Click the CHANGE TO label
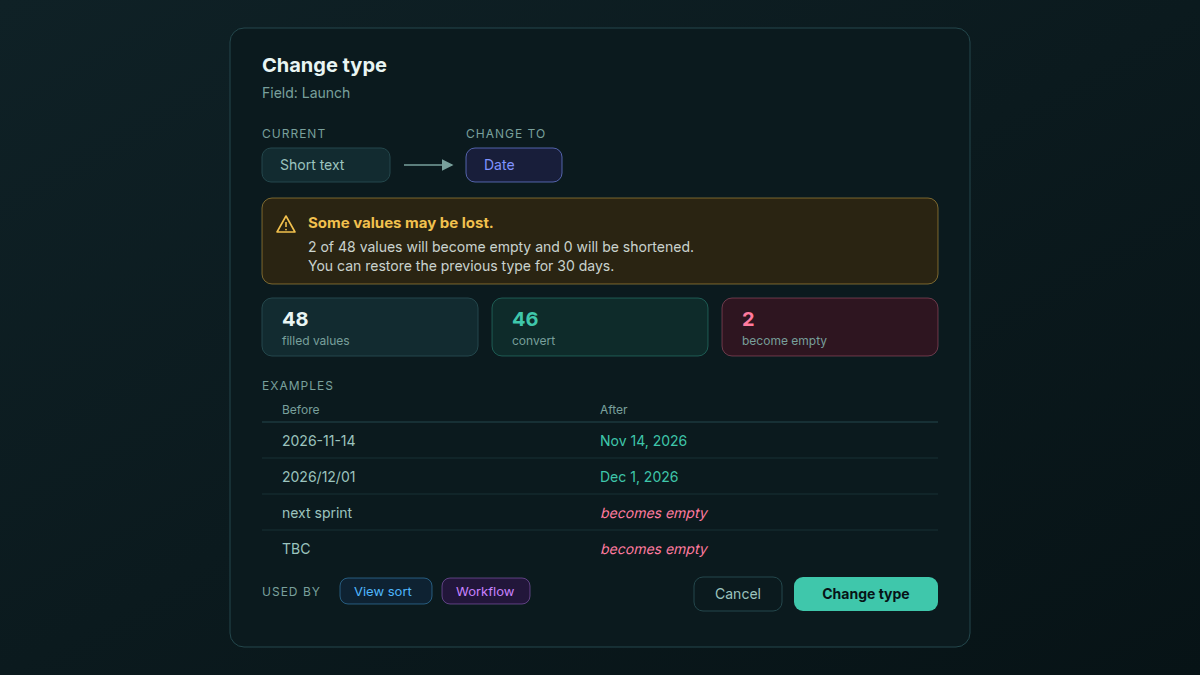This screenshot has width=1200, height=675. pos(506,134)
